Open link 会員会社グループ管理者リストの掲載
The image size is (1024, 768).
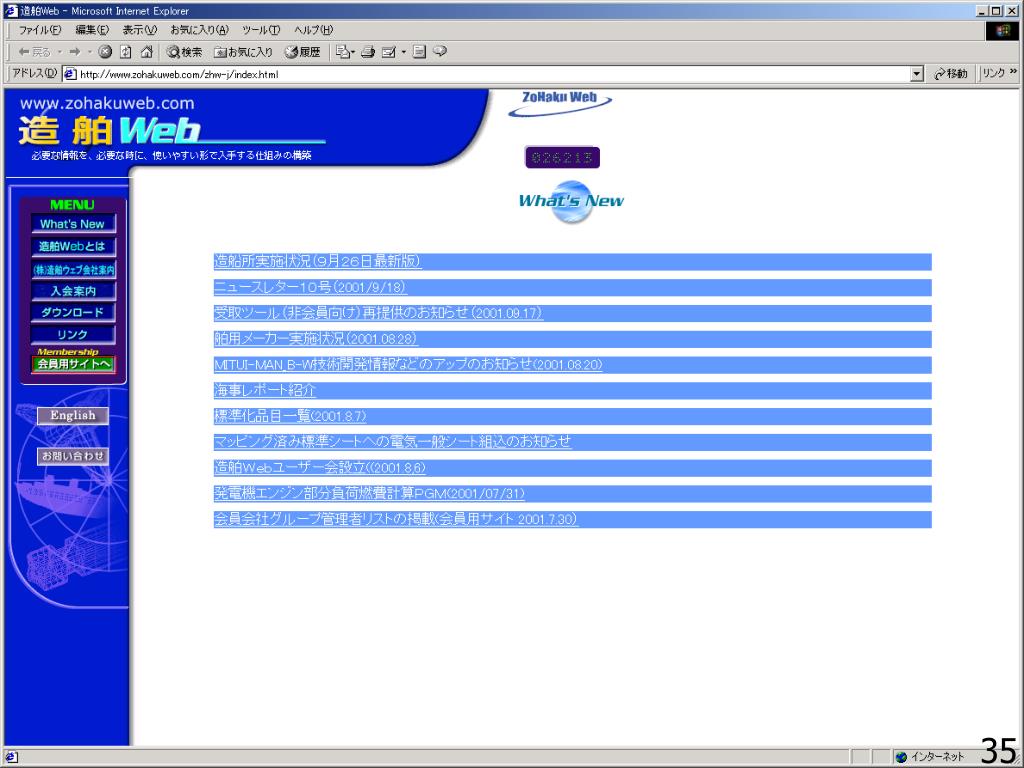(x=396, y=519)
